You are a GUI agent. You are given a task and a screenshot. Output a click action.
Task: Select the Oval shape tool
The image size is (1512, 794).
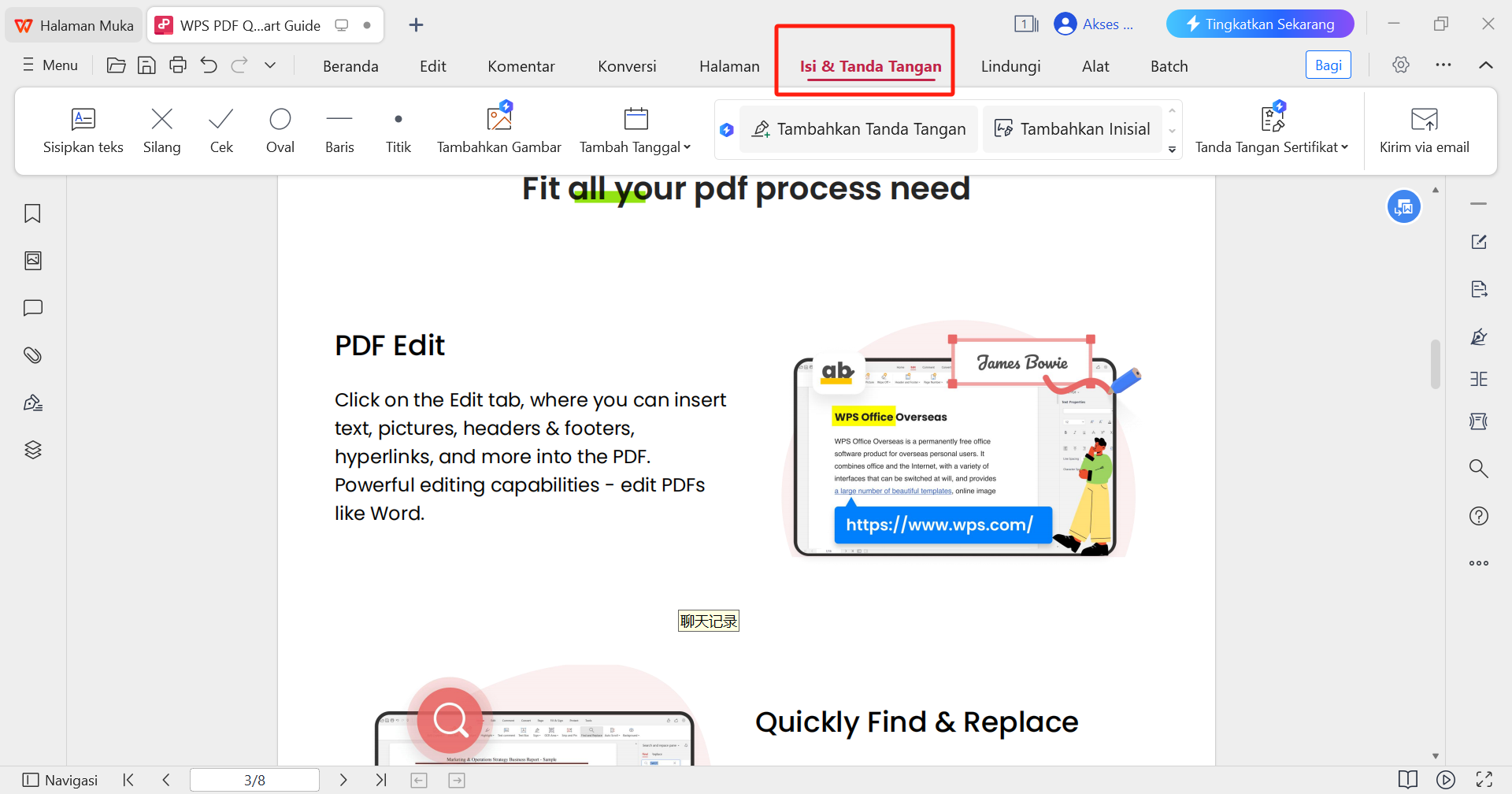pyautogui.click(x=280, y=131)
